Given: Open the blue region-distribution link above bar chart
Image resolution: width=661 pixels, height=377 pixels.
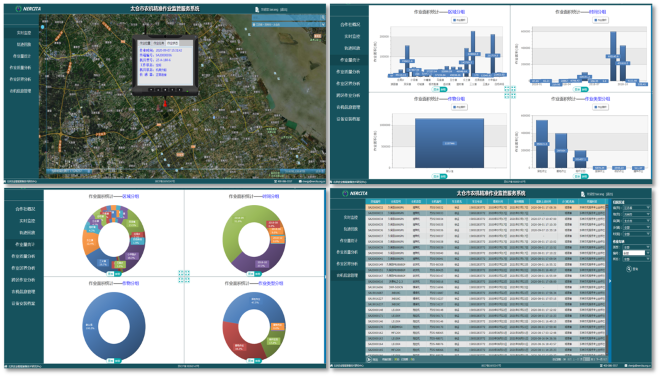Looking at the screenshot, I should pyautogui.click(x=456, y=12).
